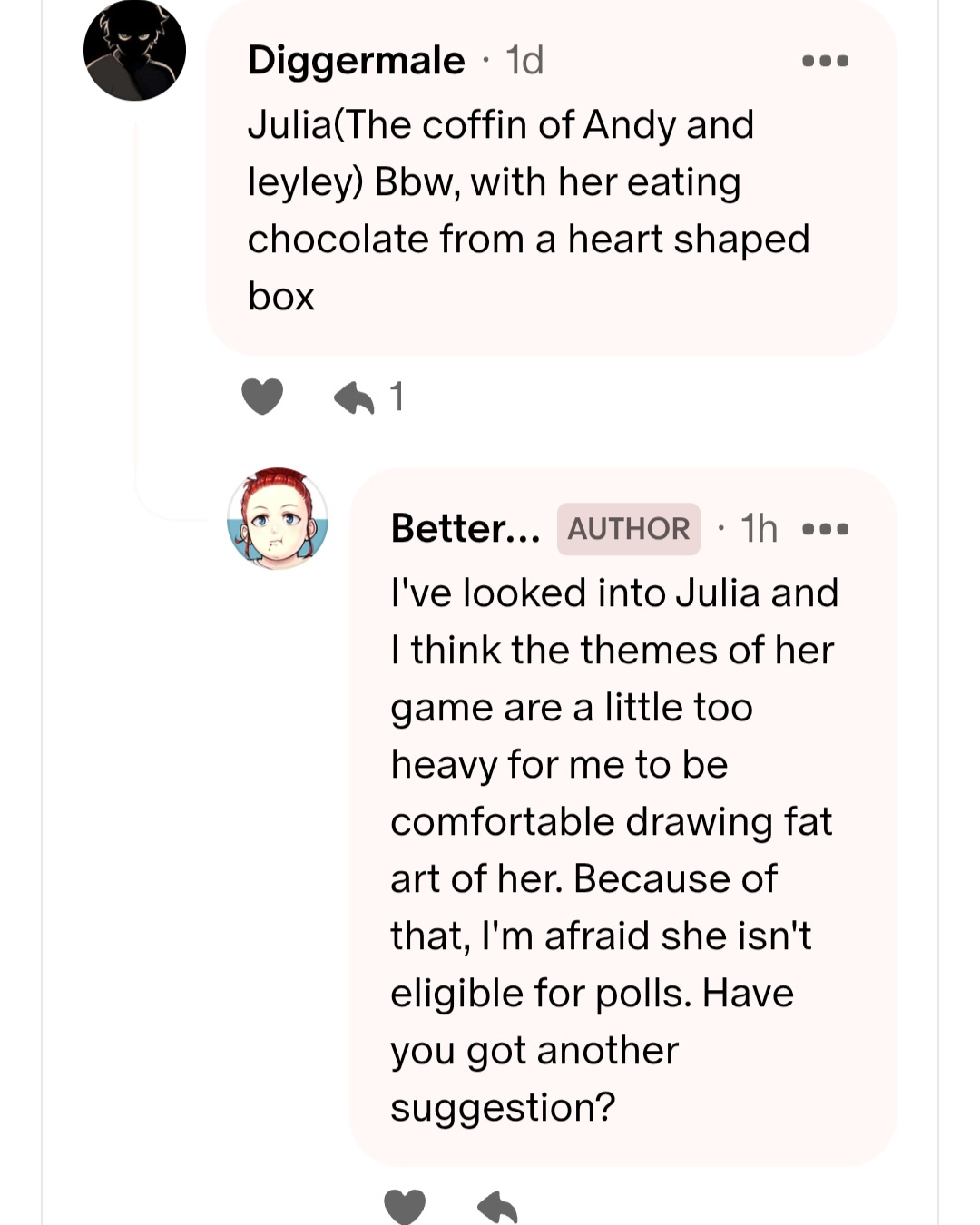The image size is (980, 1225).
Task: Click the word 'suggestion?' in the reply
Action: 503,1108
